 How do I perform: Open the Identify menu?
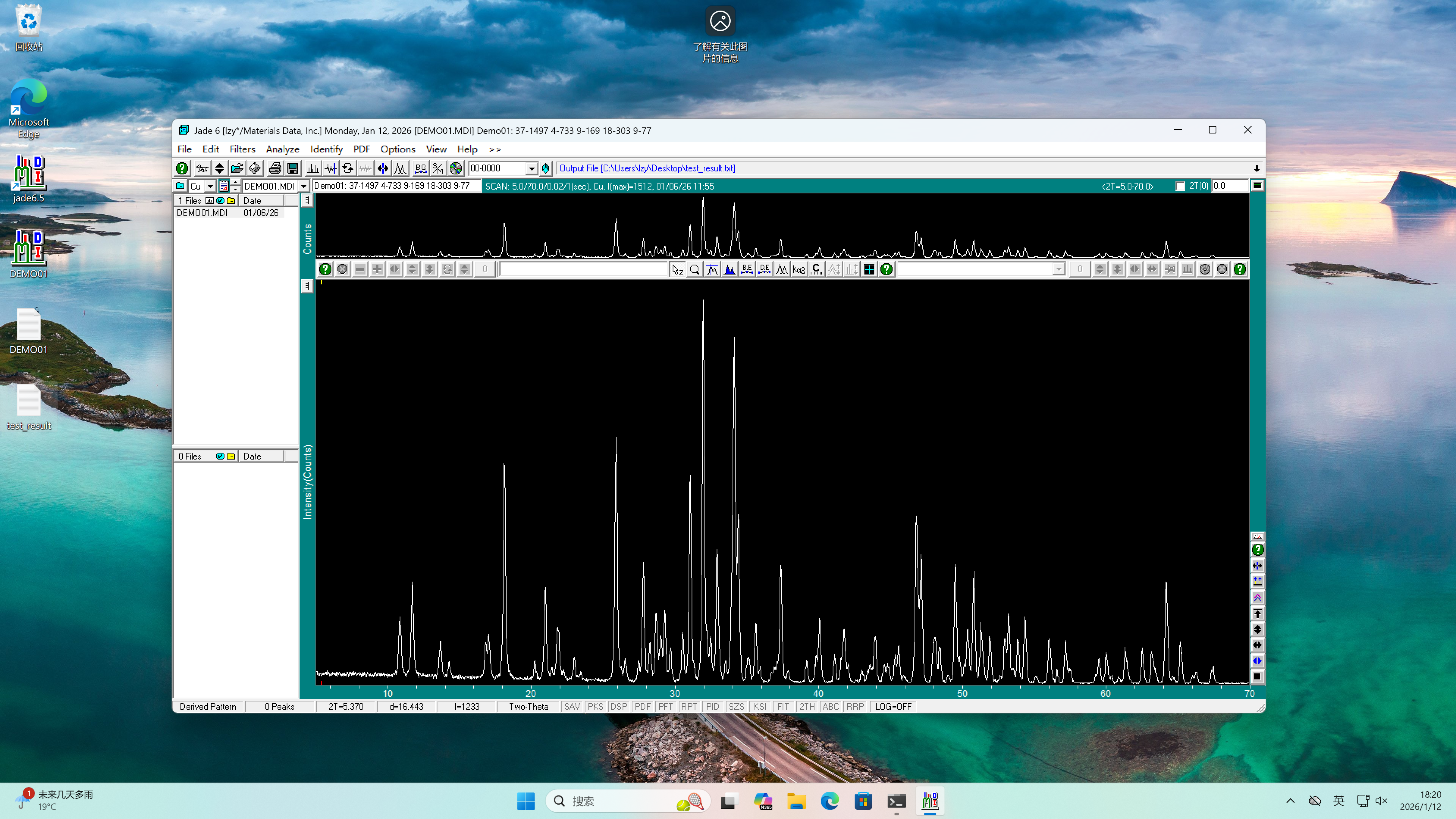[326, 149]
